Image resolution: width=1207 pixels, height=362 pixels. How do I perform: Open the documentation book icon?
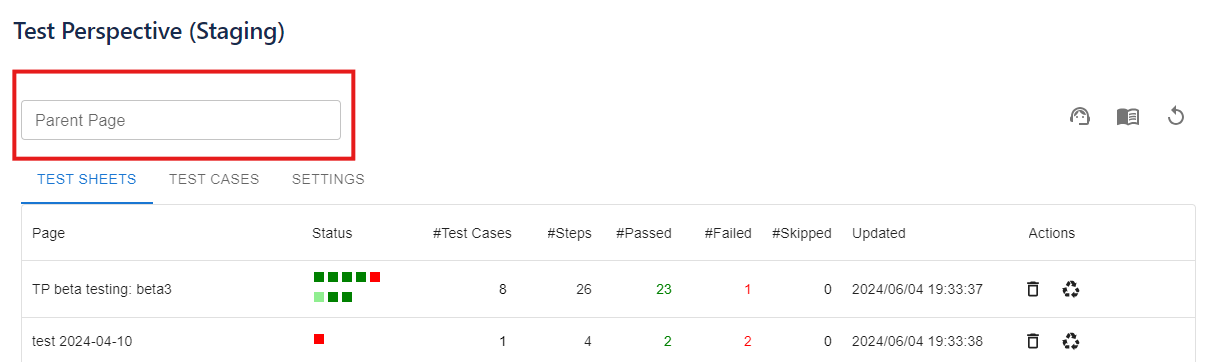pyautogui.click(x=1128, y=117)
